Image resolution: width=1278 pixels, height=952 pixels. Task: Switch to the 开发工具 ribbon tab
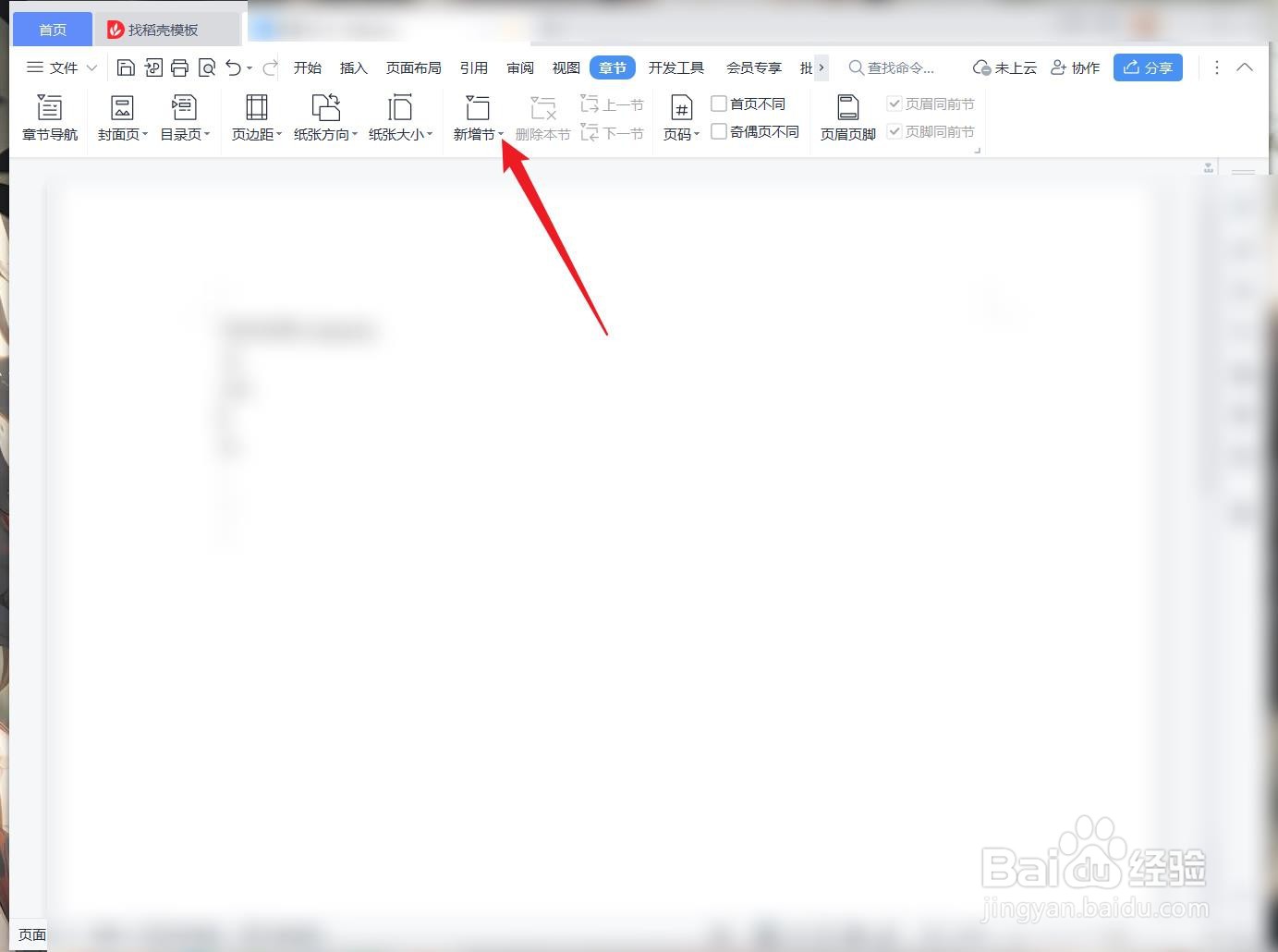pos(676,67)
